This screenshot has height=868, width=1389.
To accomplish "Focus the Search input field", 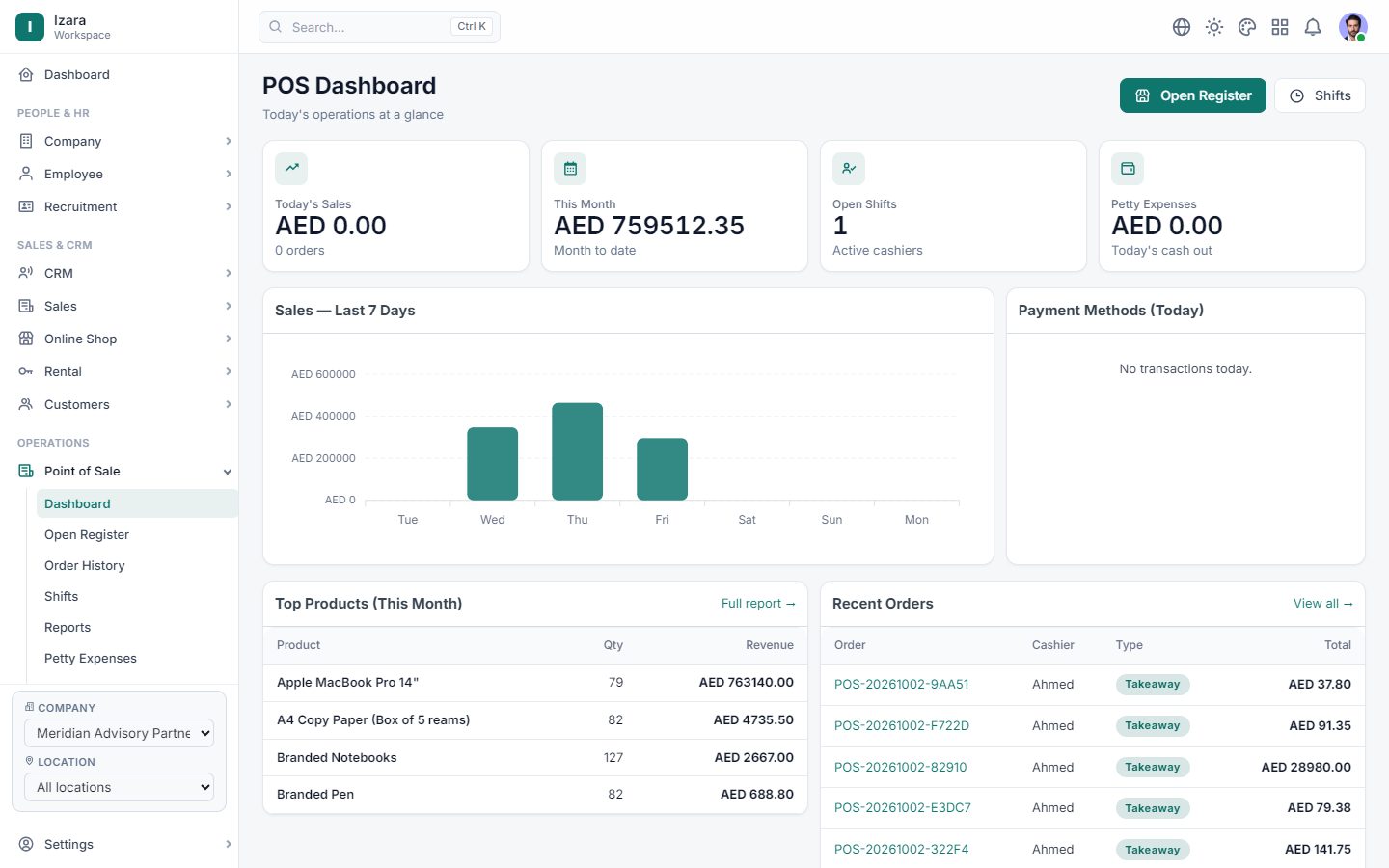I will tap(379, 27).
